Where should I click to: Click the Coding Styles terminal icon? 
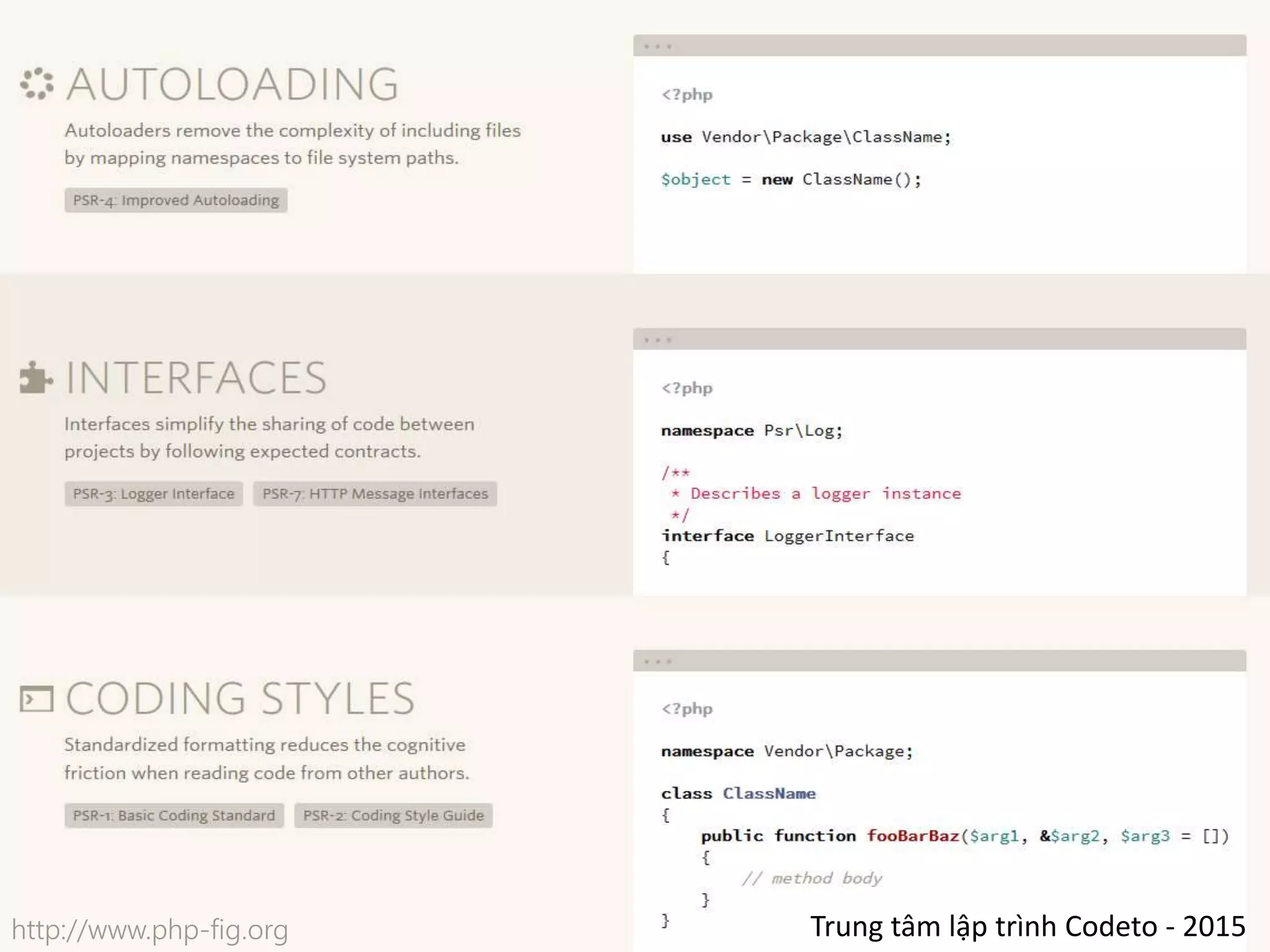click(37, 699)
